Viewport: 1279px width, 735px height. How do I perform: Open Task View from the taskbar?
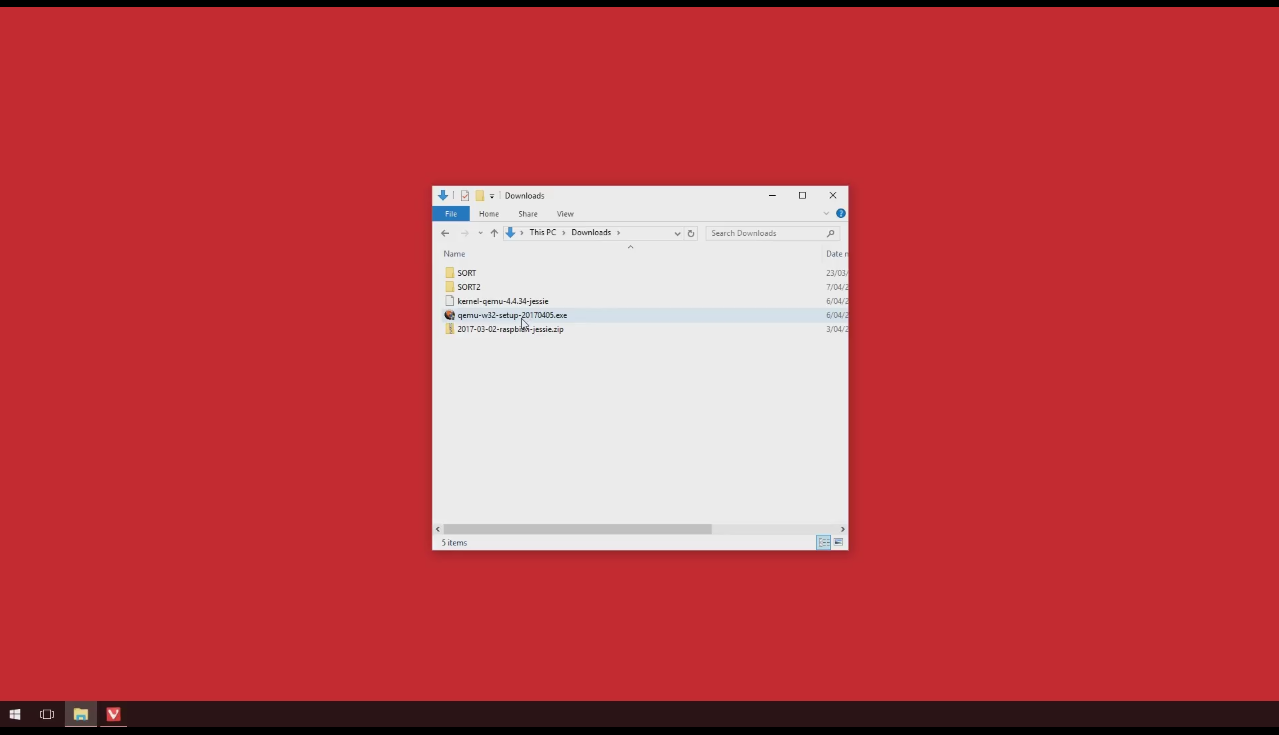(x=47, y=714)
